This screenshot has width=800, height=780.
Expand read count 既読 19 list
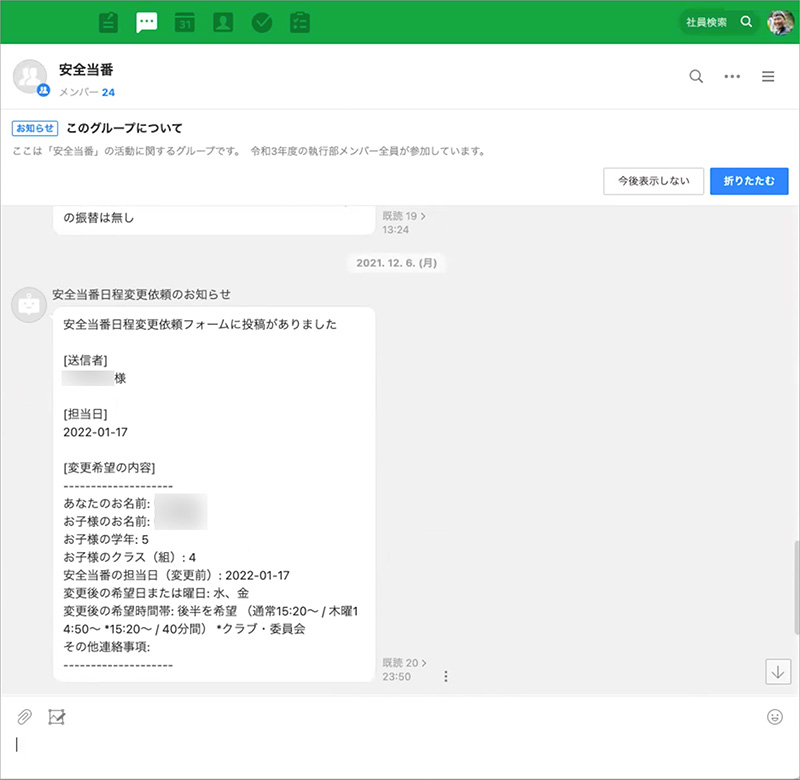tap(404, 215)
